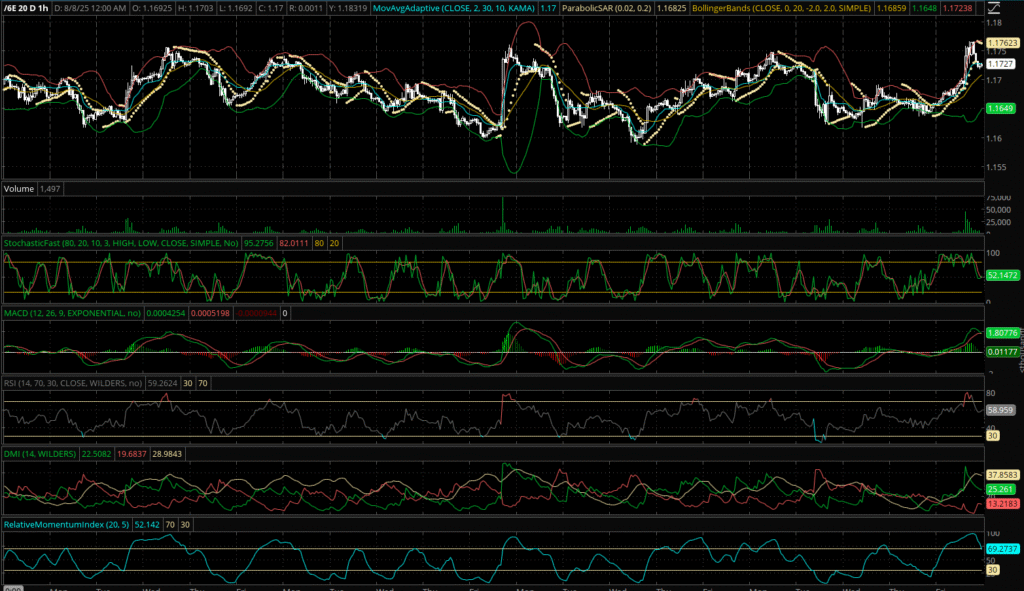Open the StochasticFast study label

(121, 243)
